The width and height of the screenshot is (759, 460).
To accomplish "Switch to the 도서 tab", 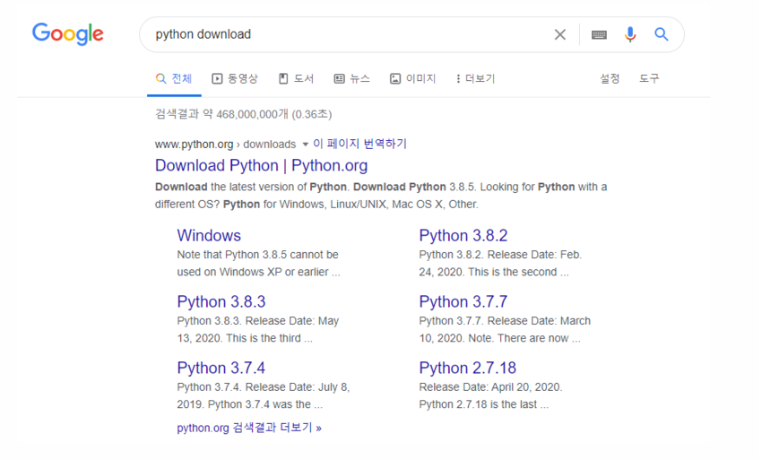I will (x=296, y=78).
